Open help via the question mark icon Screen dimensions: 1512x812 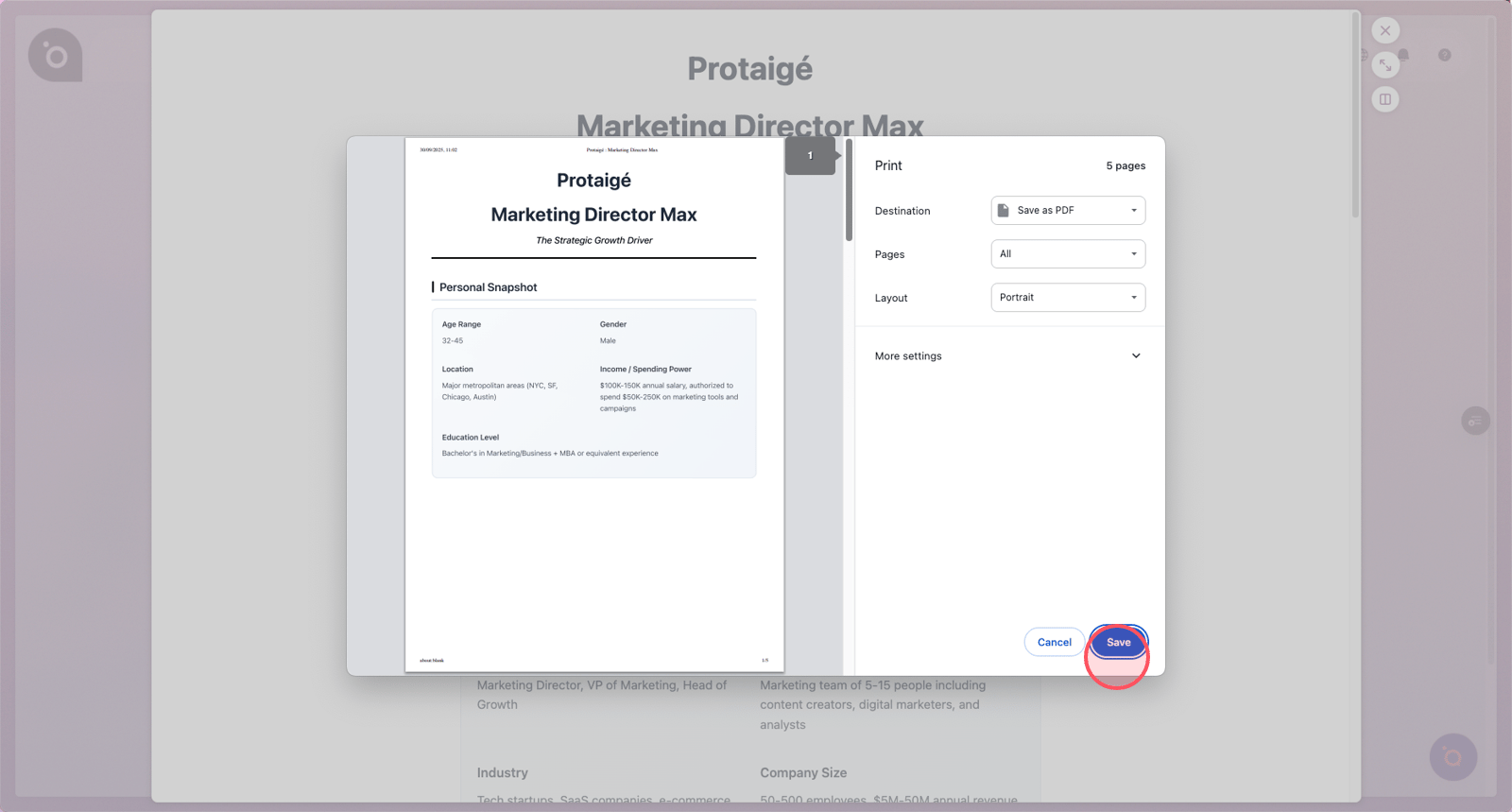[1445, 55]
